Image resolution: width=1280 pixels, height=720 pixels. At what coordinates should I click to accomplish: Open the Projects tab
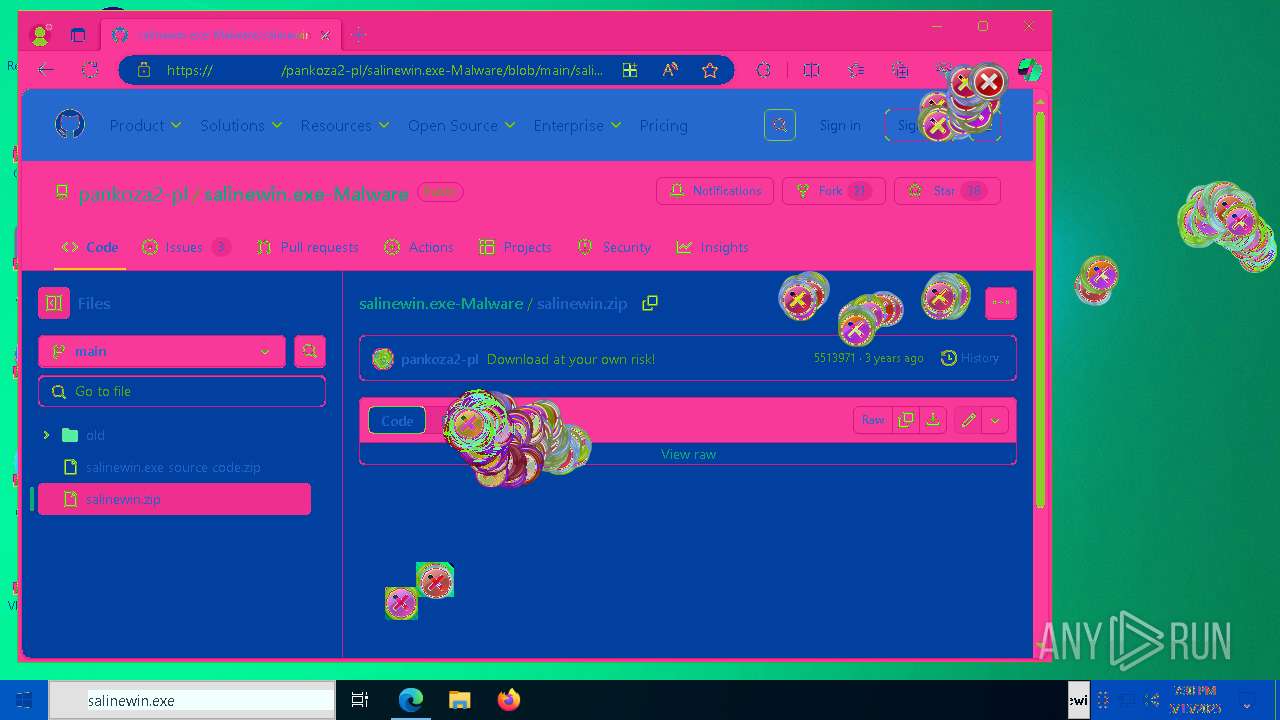[516, 247]
